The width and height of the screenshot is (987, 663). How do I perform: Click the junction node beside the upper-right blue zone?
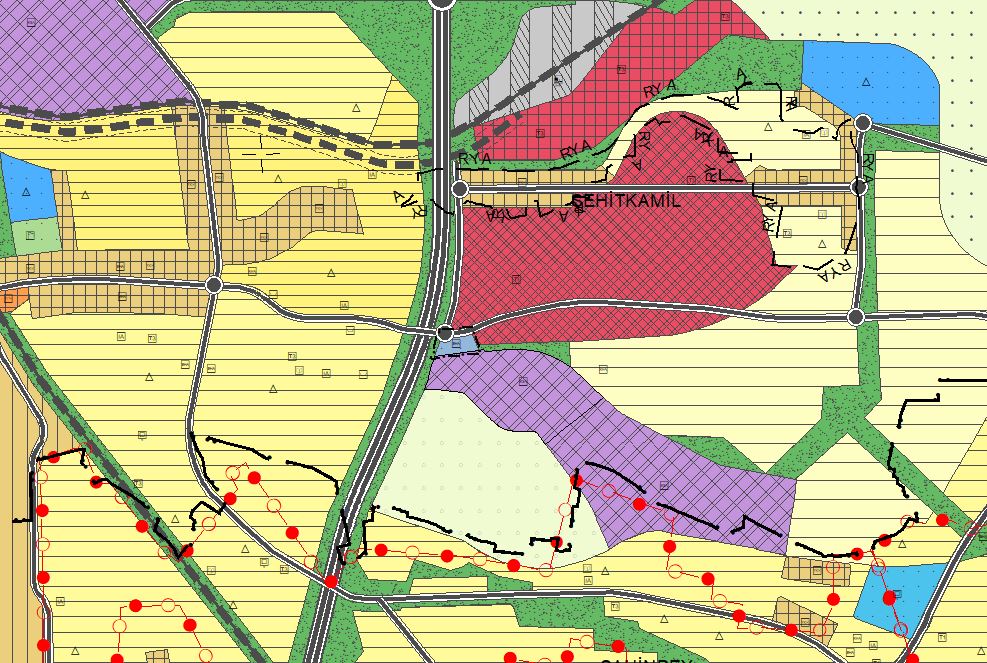863,123
